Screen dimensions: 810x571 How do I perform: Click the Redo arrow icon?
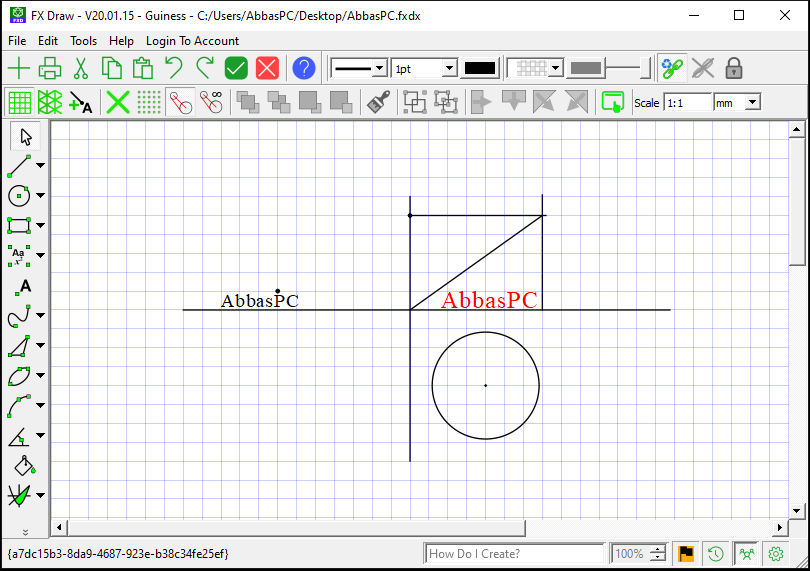point(205,68)
